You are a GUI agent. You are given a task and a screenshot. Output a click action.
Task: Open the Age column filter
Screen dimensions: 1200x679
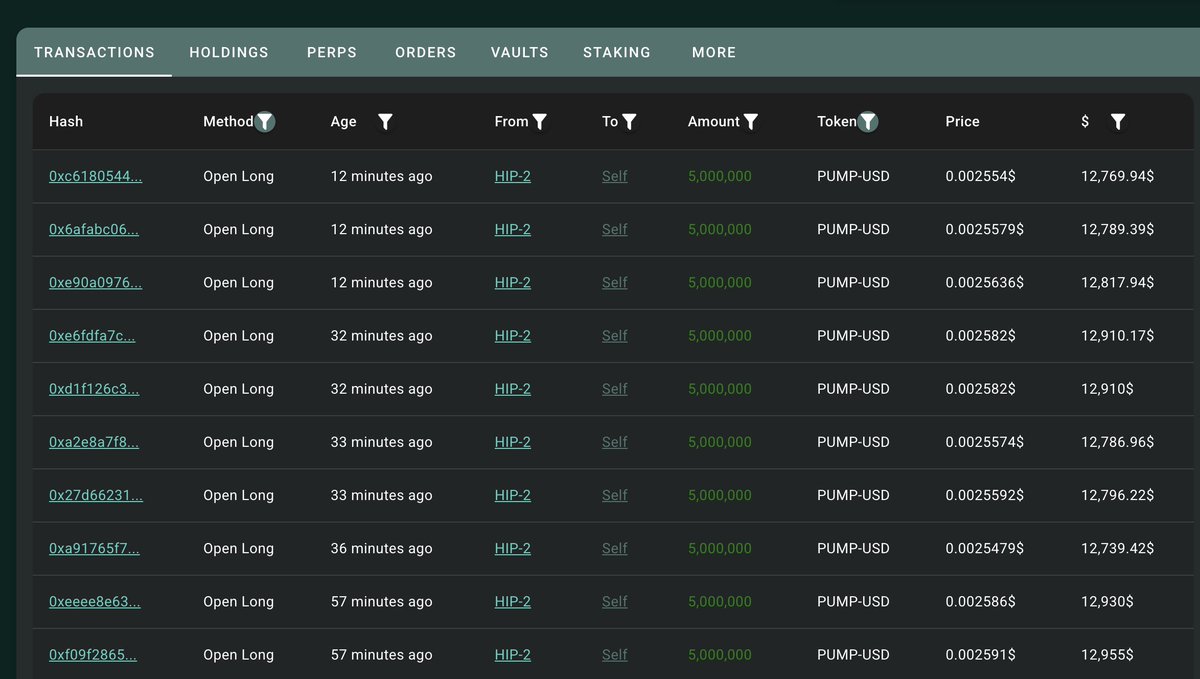pyautogui.click(x=385, y=122)
